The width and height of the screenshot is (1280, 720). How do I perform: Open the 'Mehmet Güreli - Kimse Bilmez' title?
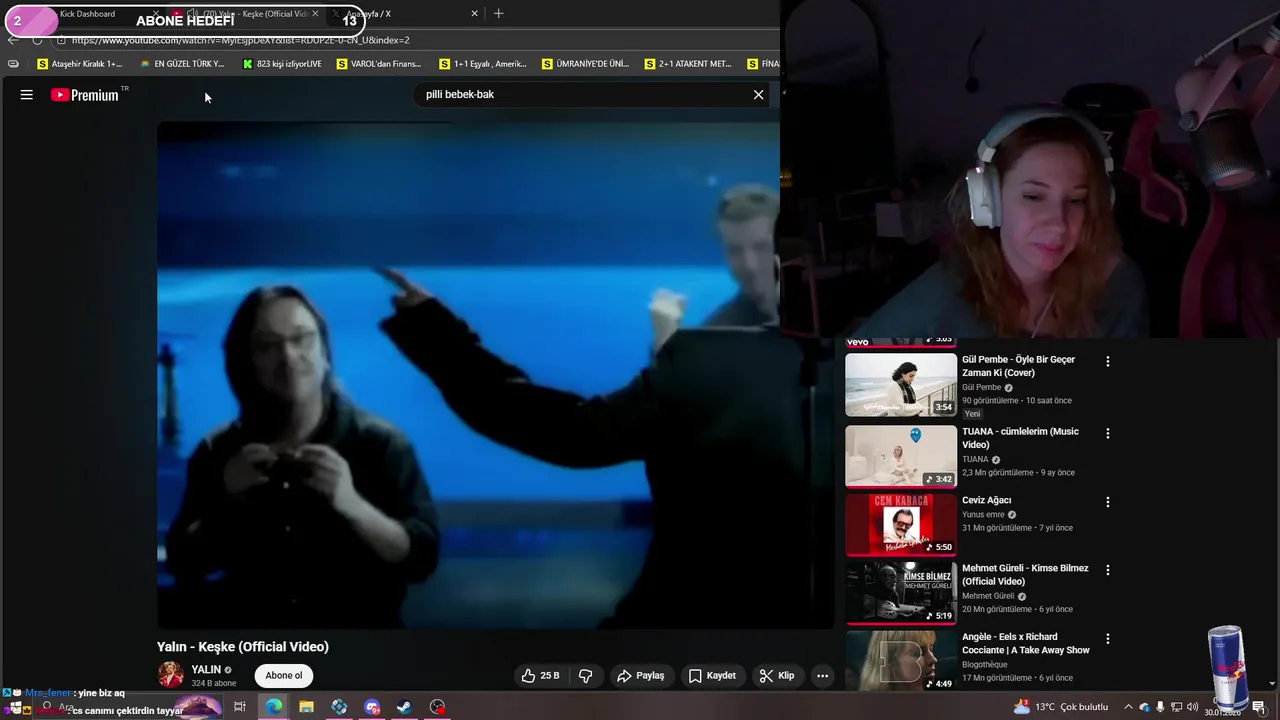point(1025,575)
